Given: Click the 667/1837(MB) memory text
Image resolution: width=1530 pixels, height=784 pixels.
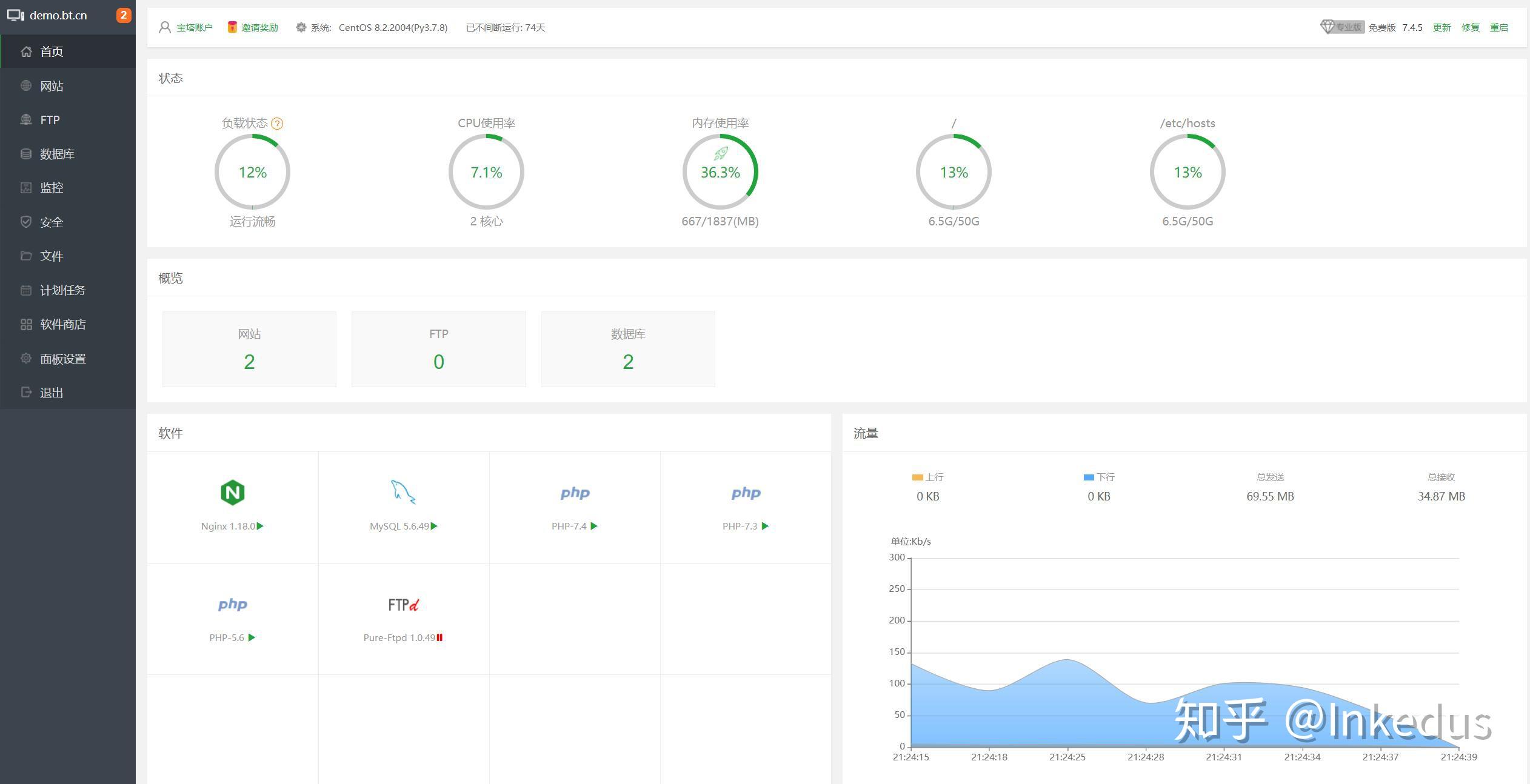Looking at the screenshot, I should point(720,221).
